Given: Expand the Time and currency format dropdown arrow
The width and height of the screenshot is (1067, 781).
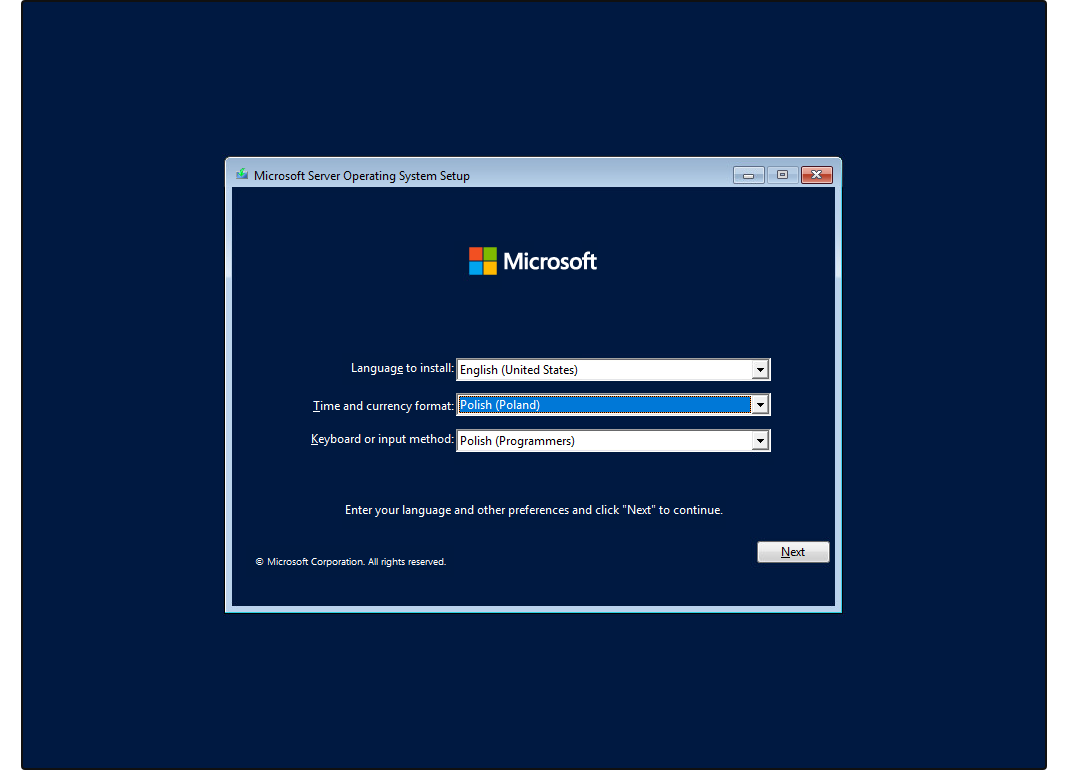Looking at the screenshot, I should tap(760, 405).
